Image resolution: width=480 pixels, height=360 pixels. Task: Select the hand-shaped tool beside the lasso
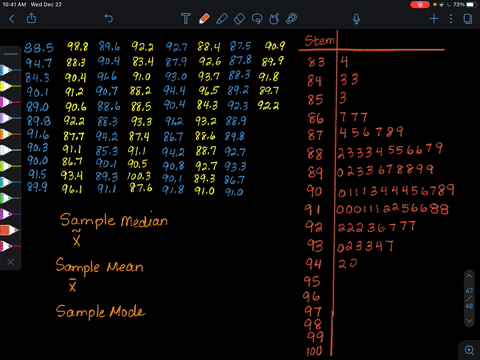(x=274, y=19)
